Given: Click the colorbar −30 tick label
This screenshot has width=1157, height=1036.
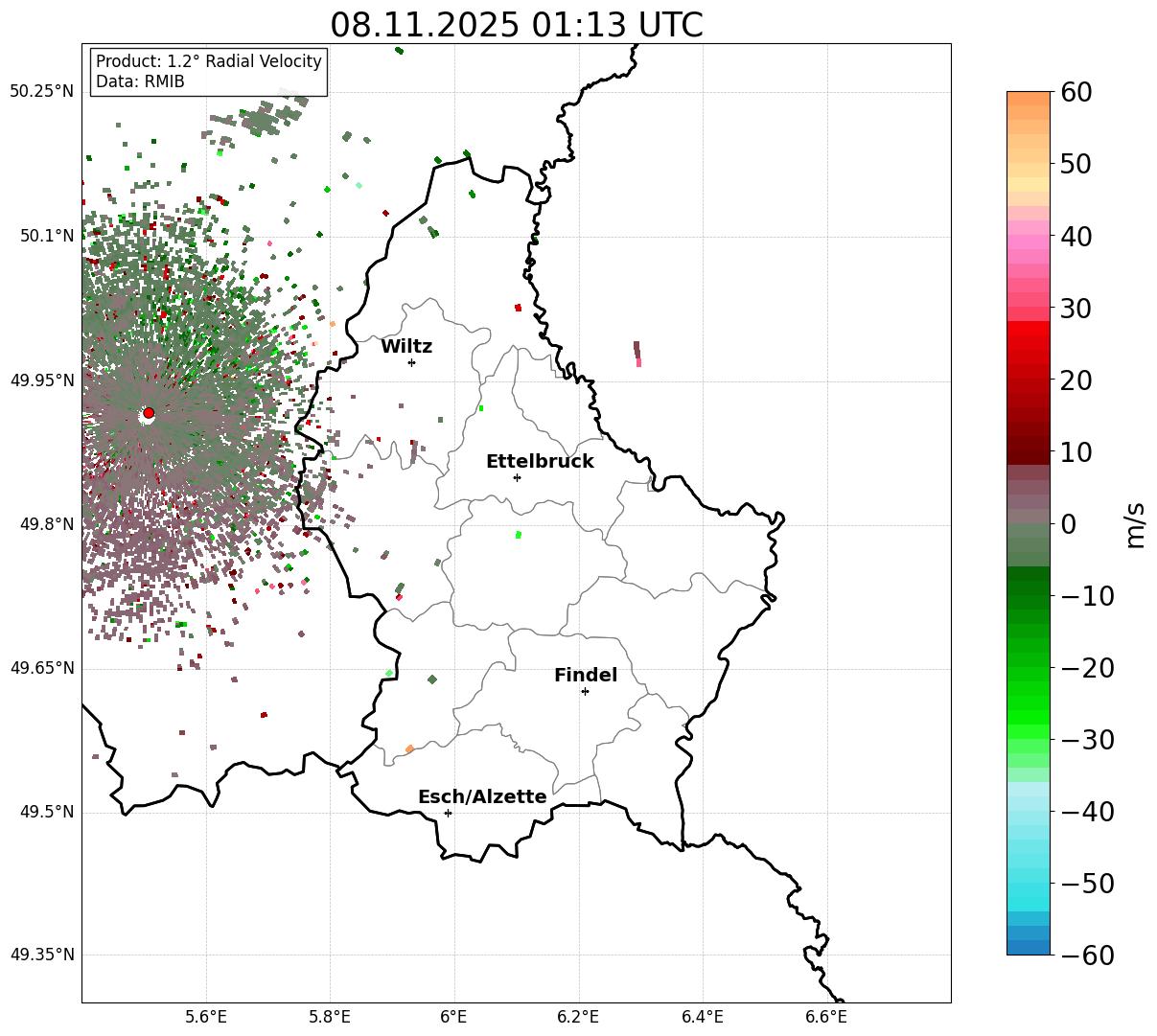Looking at the screenshot, I should click(1087, 740).
